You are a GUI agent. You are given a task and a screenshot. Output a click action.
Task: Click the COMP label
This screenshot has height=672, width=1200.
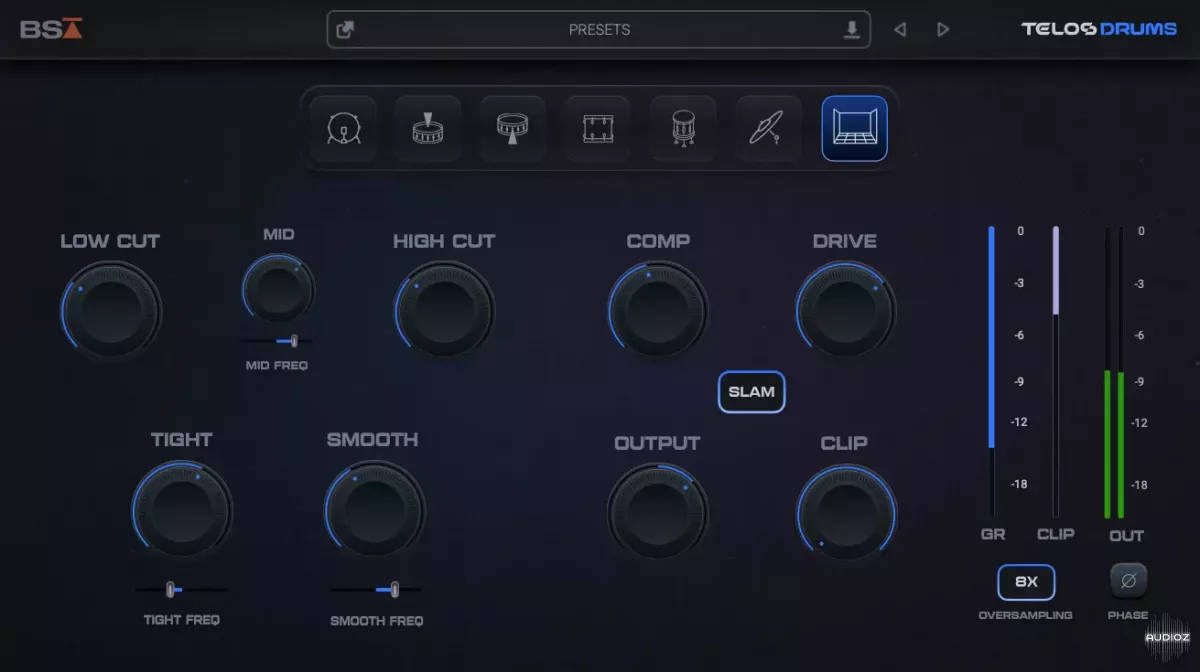coord(658,241)
